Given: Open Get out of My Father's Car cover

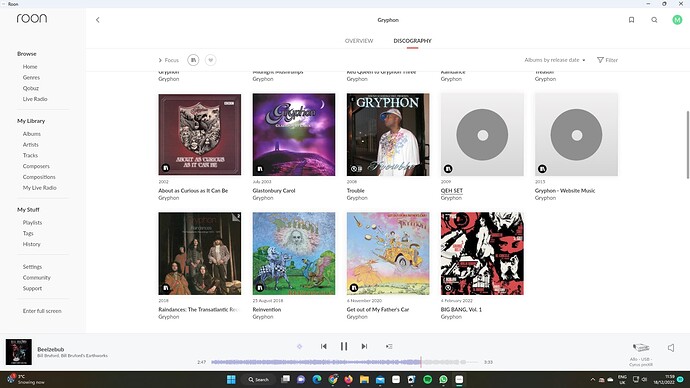Looking at the screenshot, I should 388,253.
